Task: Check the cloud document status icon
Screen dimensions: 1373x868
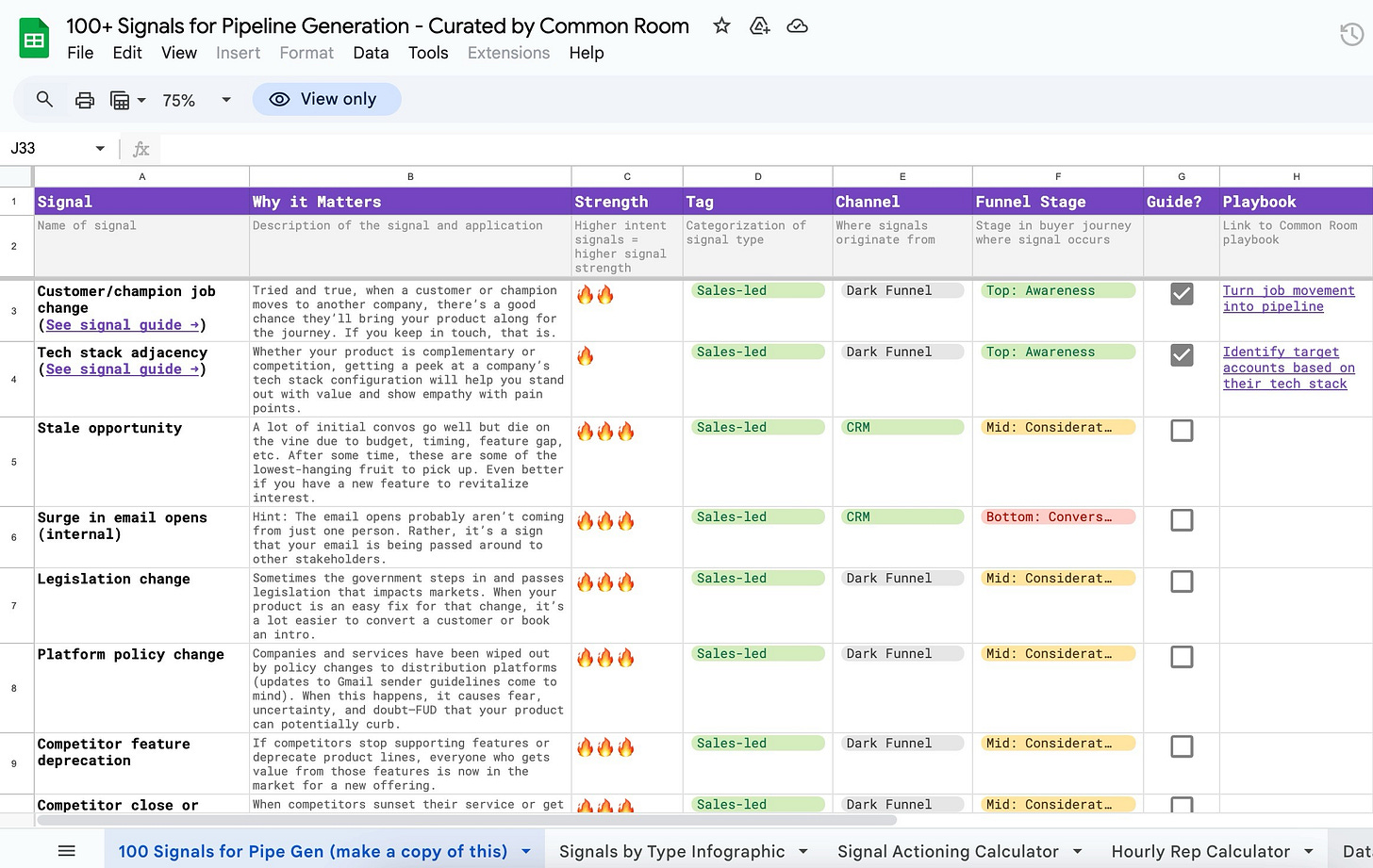Action: pos(797,25)
